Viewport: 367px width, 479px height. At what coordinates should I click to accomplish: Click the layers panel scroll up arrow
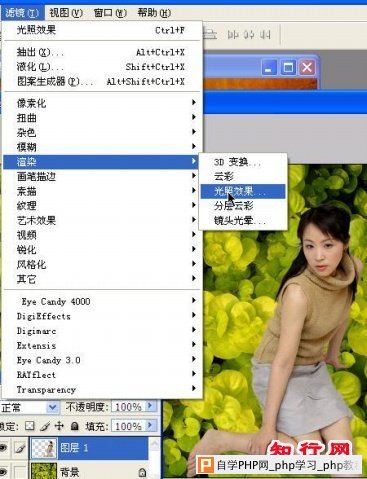pos(155,444)
